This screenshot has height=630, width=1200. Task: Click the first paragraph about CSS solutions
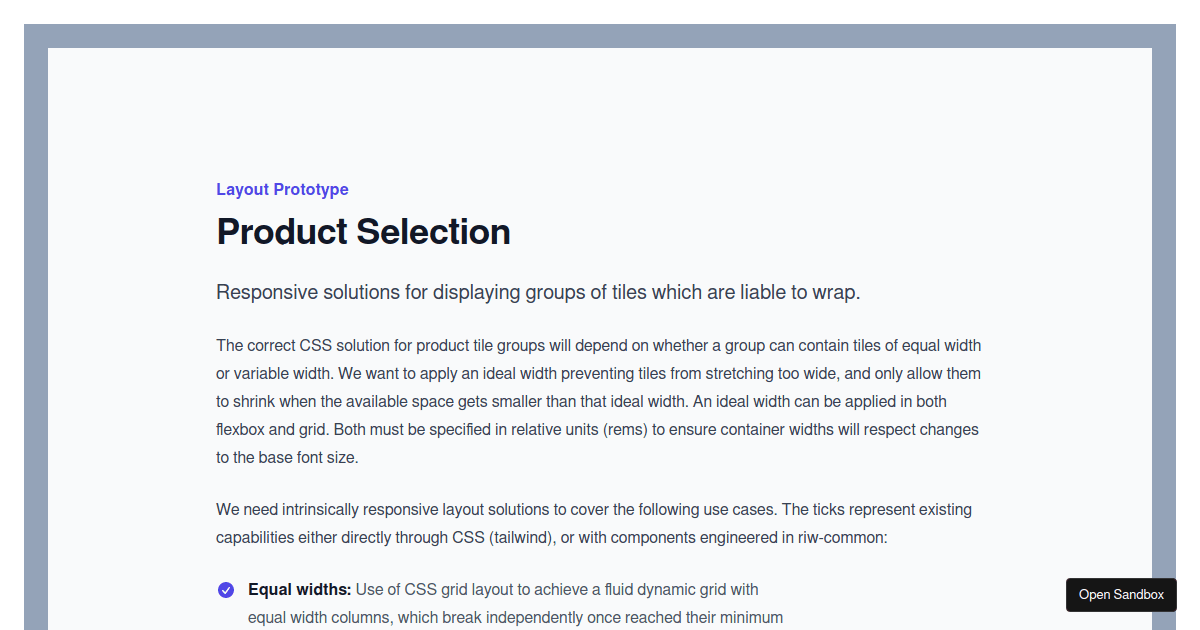point(597,400)
